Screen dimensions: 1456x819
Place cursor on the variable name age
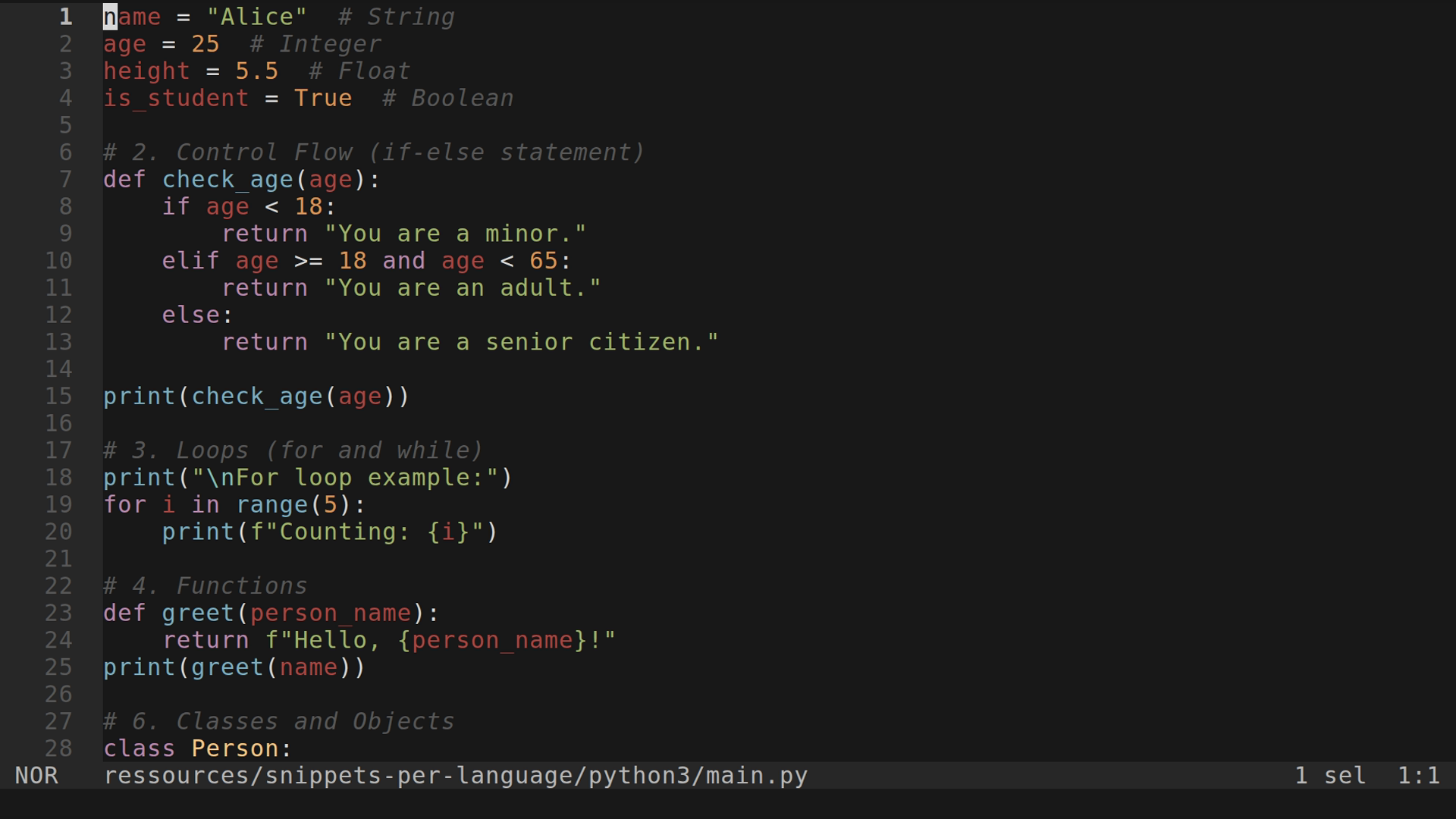(124, 43)
